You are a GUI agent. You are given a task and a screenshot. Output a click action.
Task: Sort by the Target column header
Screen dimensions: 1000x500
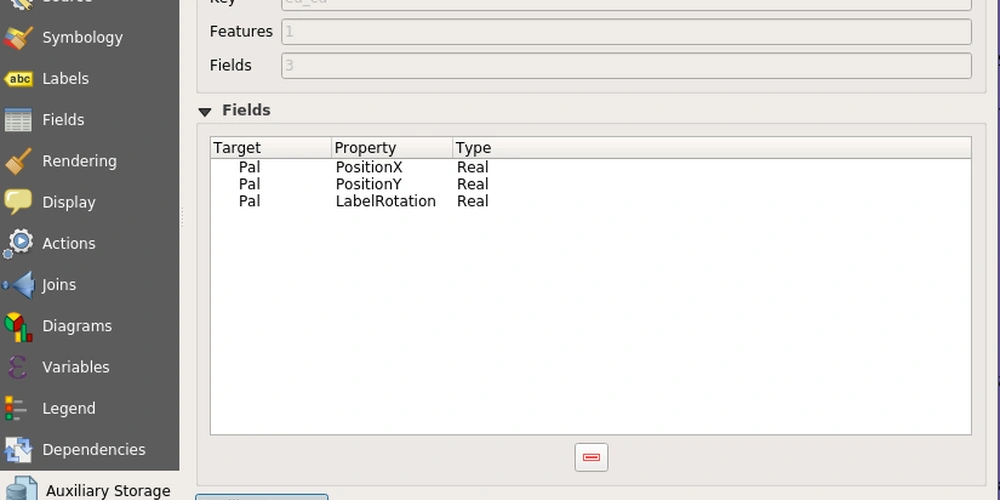[271, 148]
